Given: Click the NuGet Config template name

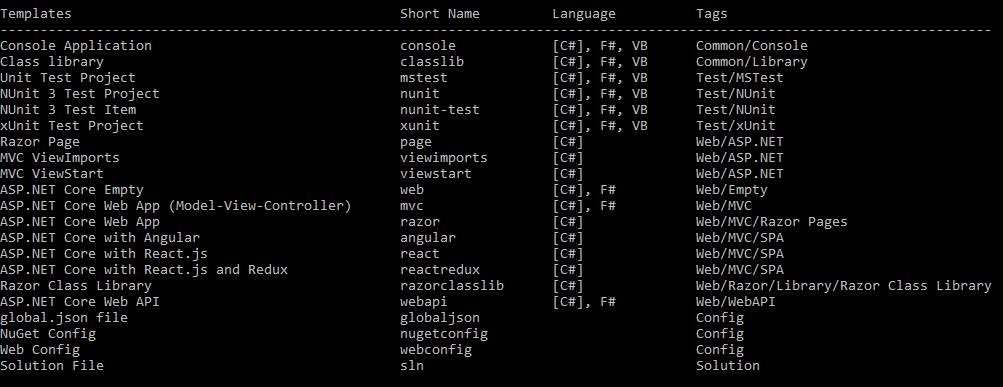Looking at the screenshot, I should tap(48, 334).
